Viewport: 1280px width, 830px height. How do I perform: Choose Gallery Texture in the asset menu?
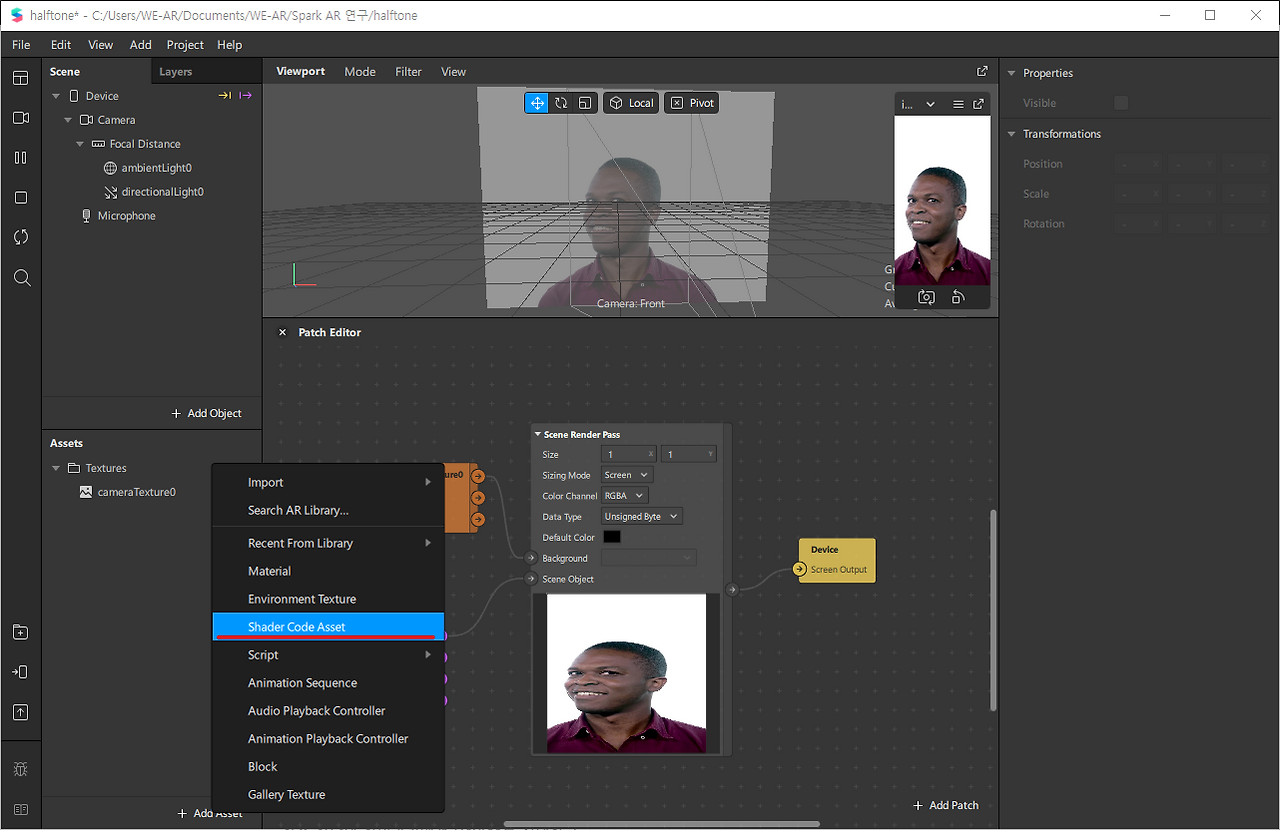[x=328, y=794]
